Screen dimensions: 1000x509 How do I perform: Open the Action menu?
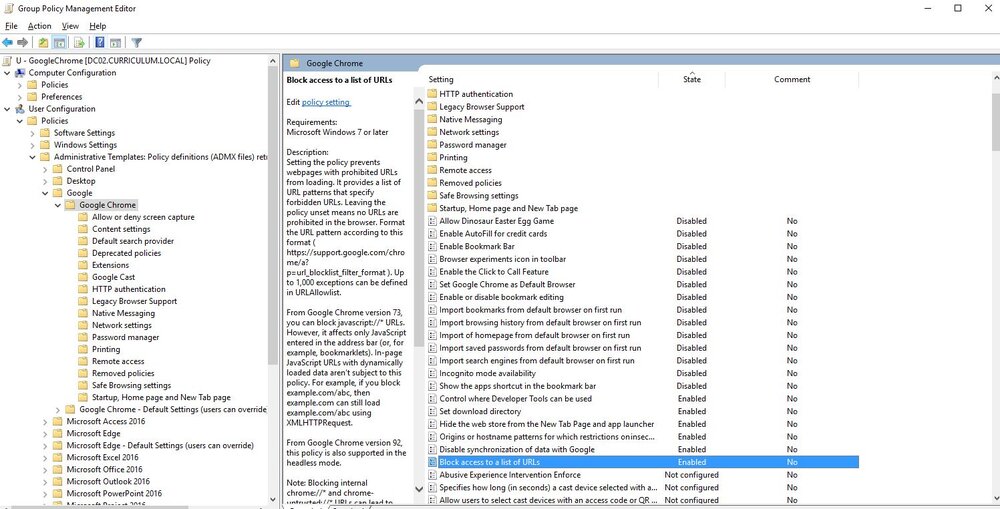[x=39, y=26]
